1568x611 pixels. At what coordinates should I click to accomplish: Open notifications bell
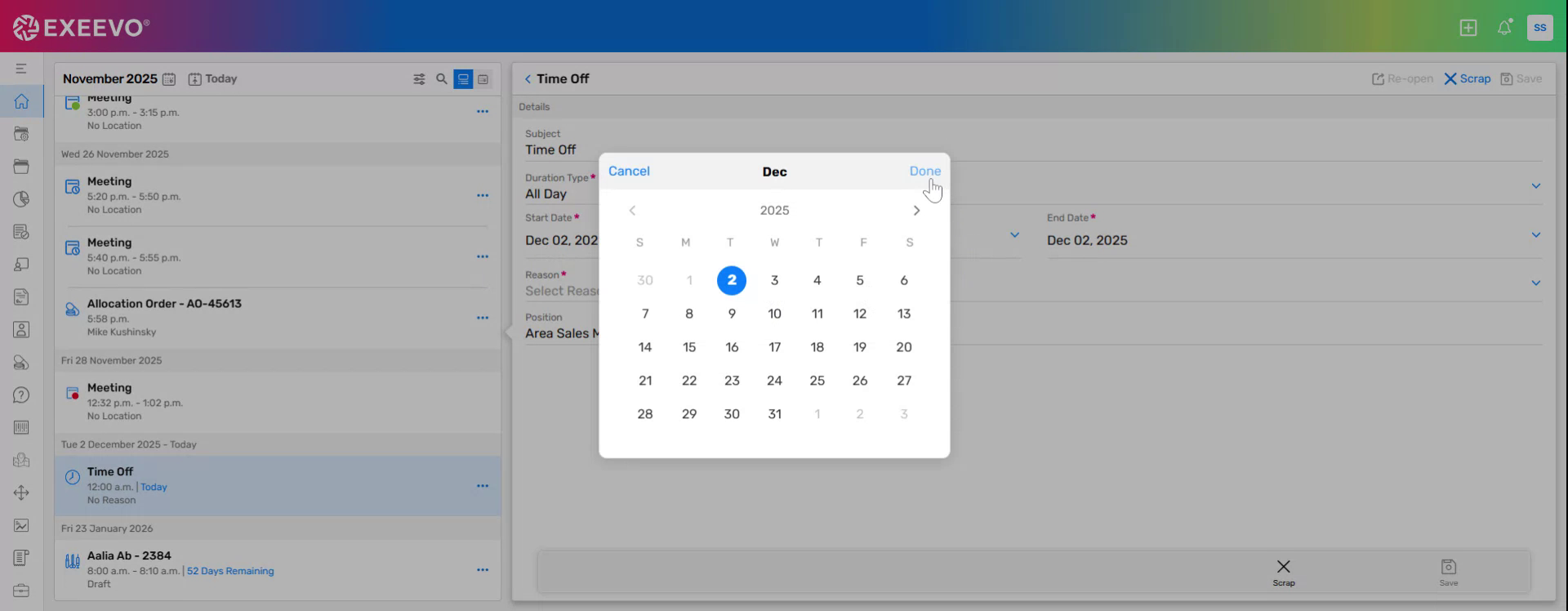tap(1504, 28)
